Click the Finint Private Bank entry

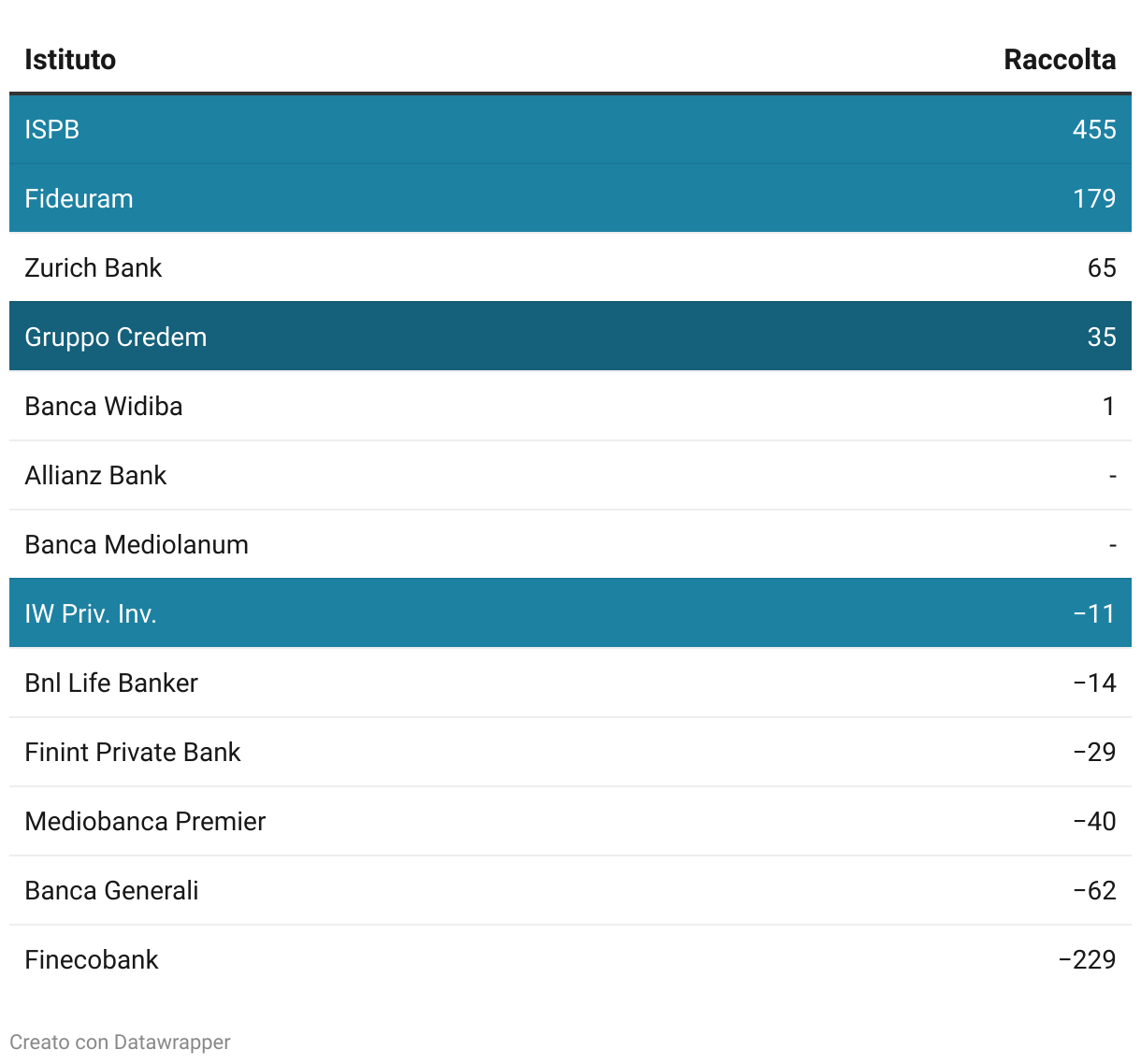point(133,752)
